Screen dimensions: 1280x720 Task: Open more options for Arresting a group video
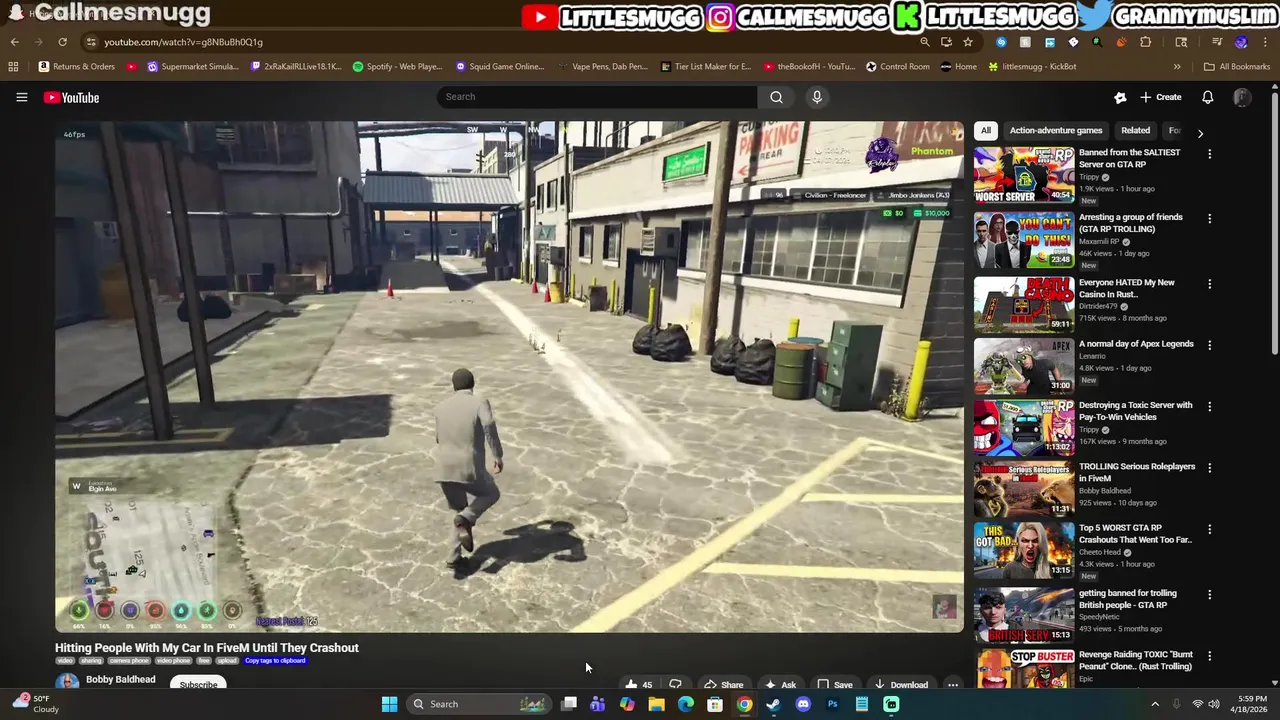click(x=1209, y=218)
